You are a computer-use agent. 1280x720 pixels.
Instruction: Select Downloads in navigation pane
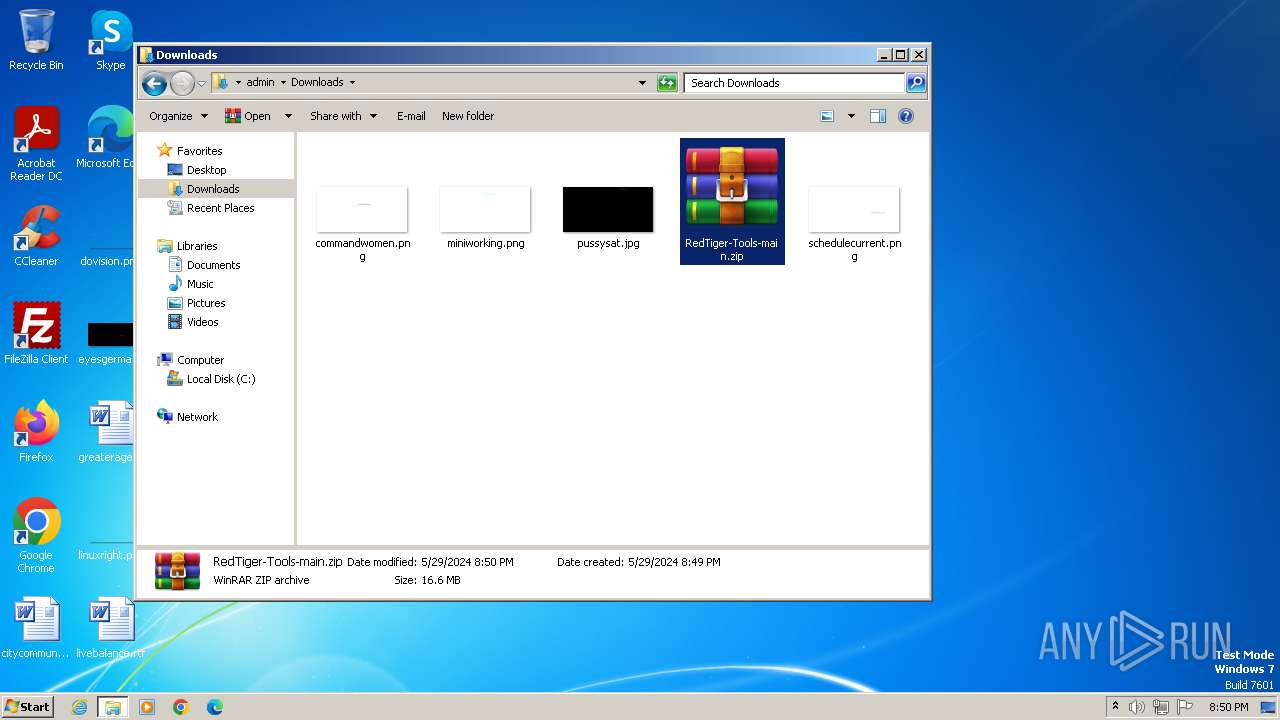point(213,189)
